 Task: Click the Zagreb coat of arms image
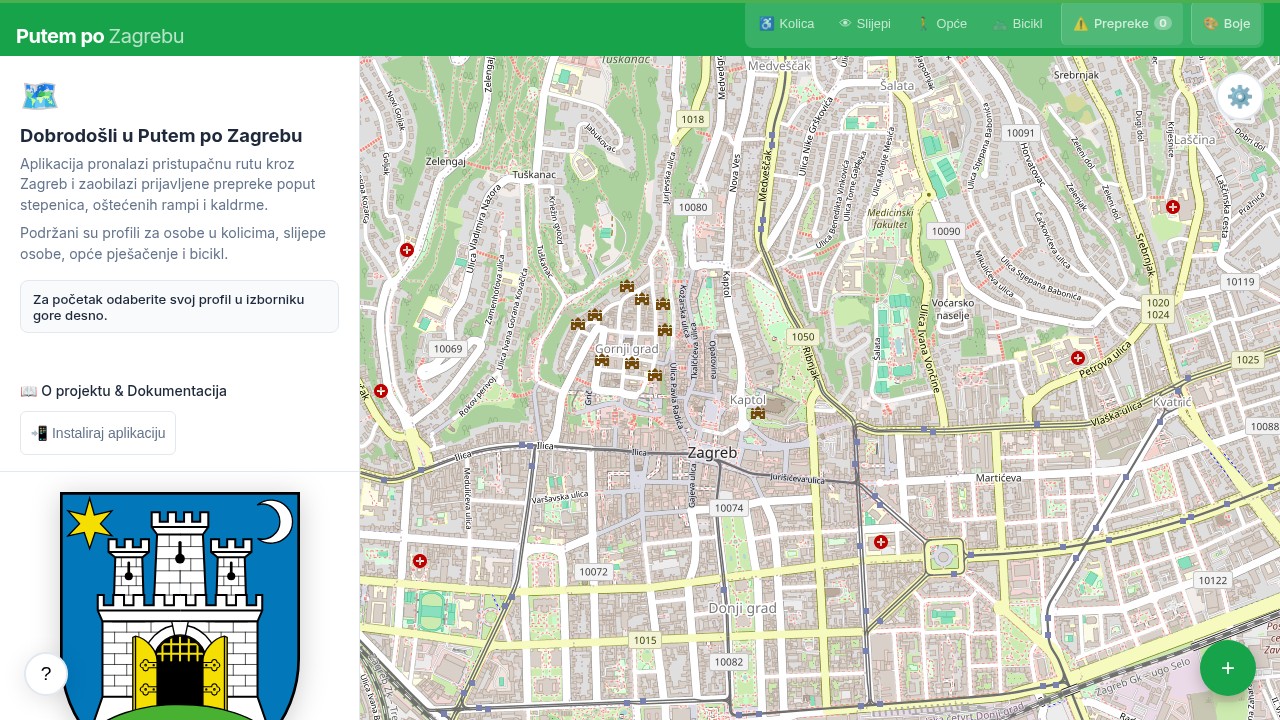coord(180,605)
